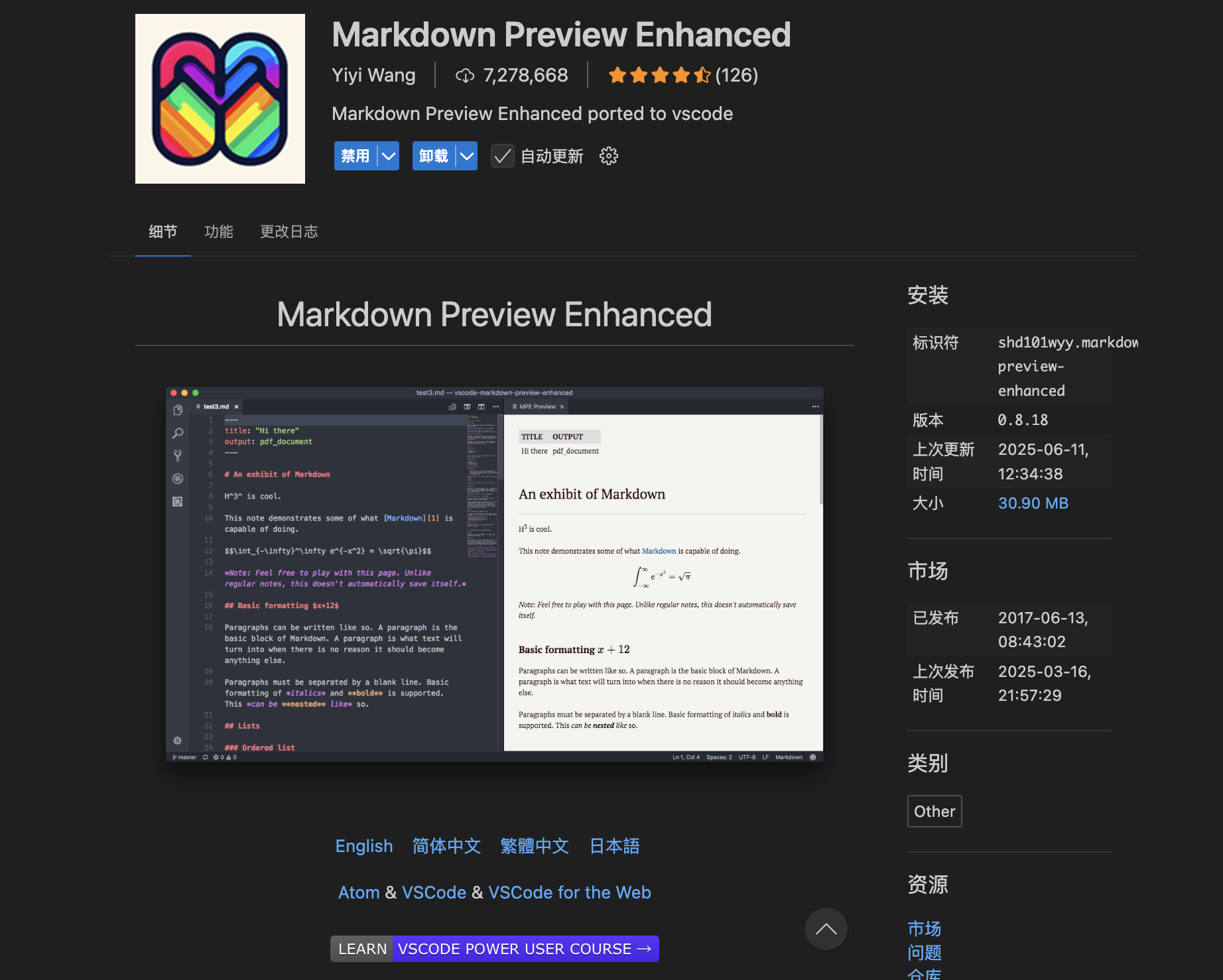Screen dimensions: 1223x980
Task: Click the 7,278,668 install count
Action: pos(525,76)
